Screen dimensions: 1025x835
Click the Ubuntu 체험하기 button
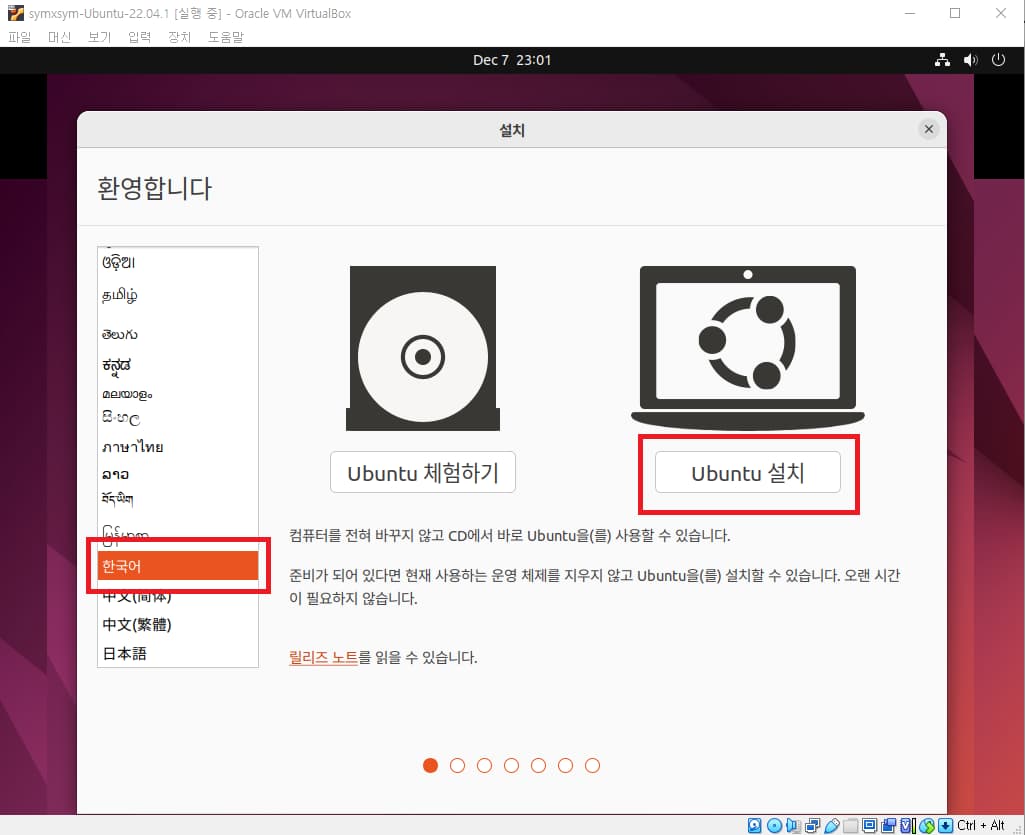[x=423, y=472]
